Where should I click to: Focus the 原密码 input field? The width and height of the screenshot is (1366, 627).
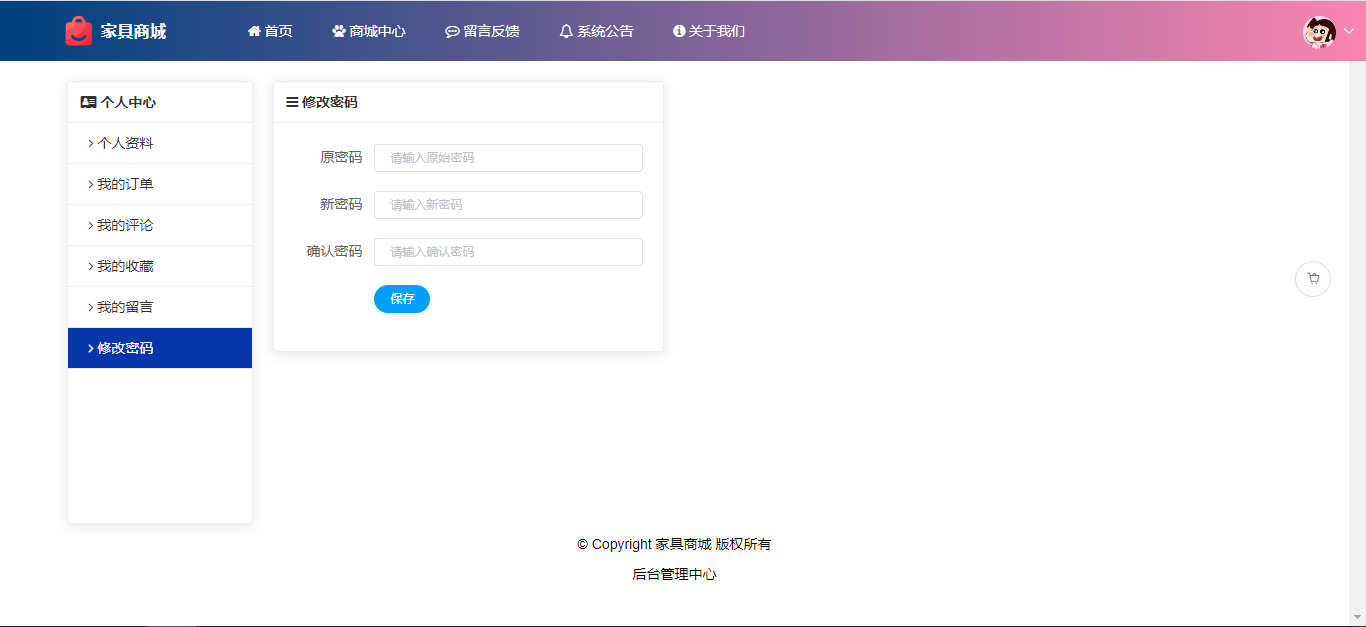point(508,158)
